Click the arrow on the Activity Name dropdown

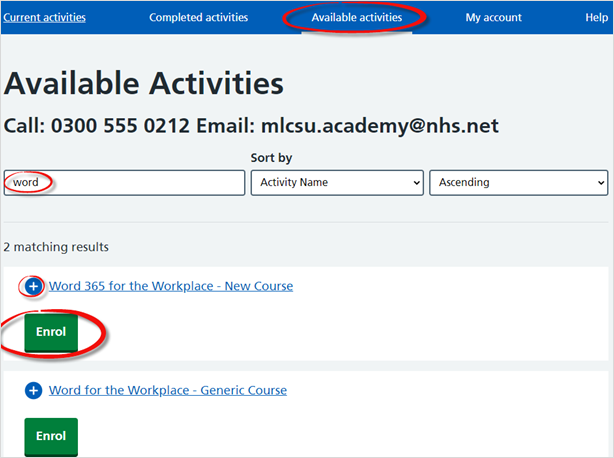tap(416, 183)
